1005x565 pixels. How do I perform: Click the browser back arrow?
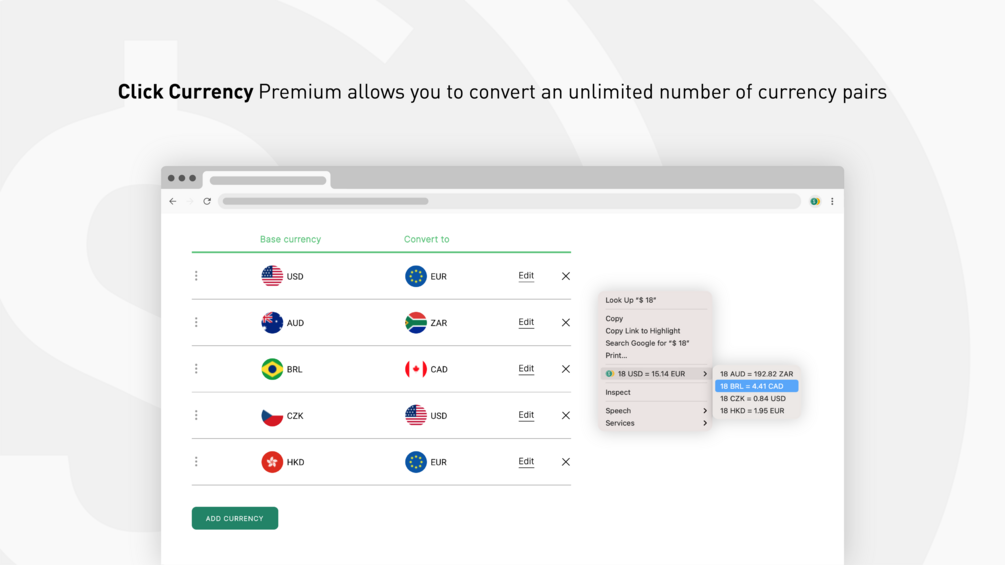pos(173,201)
